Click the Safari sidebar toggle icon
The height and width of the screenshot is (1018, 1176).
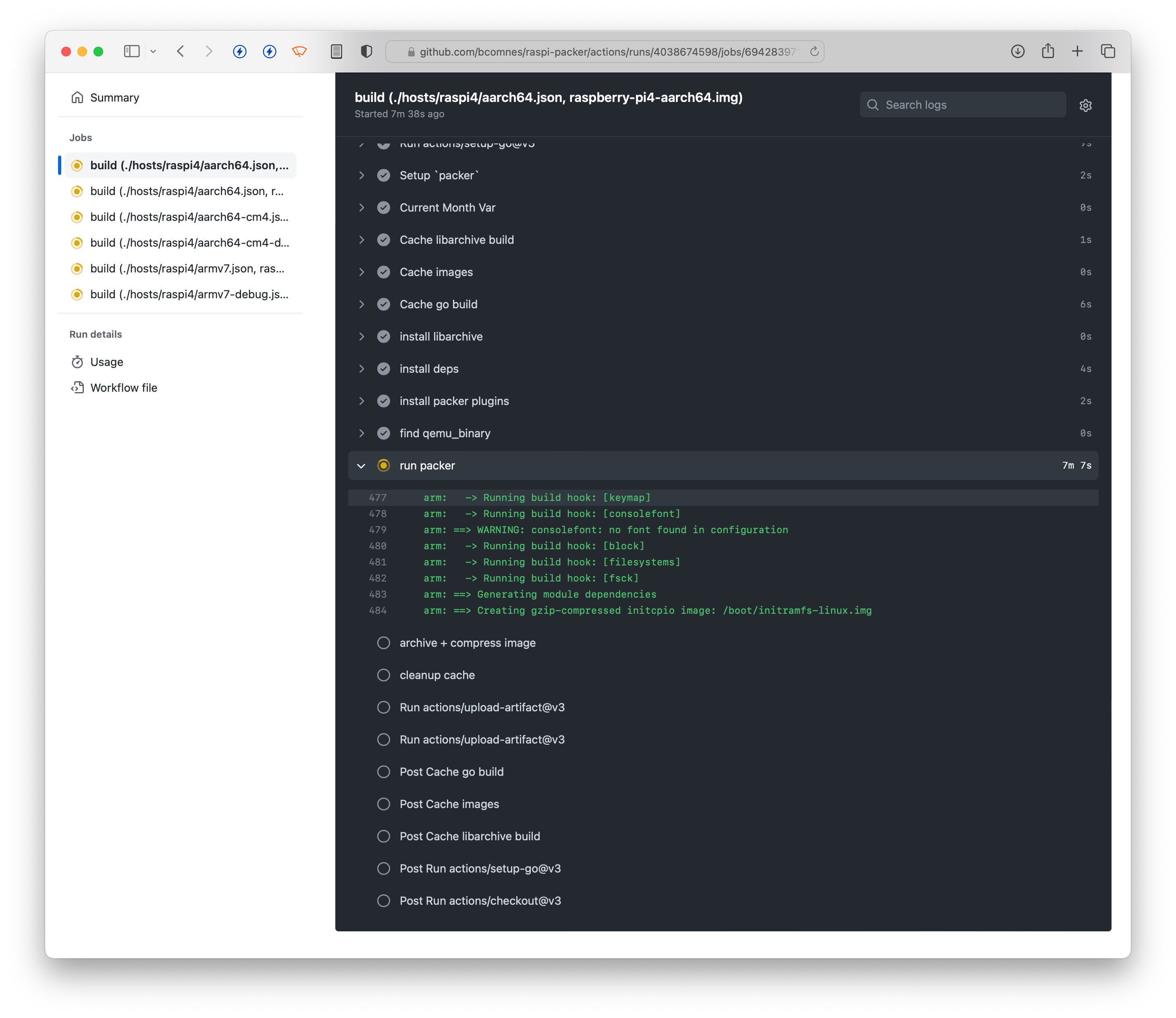(132, 52)
